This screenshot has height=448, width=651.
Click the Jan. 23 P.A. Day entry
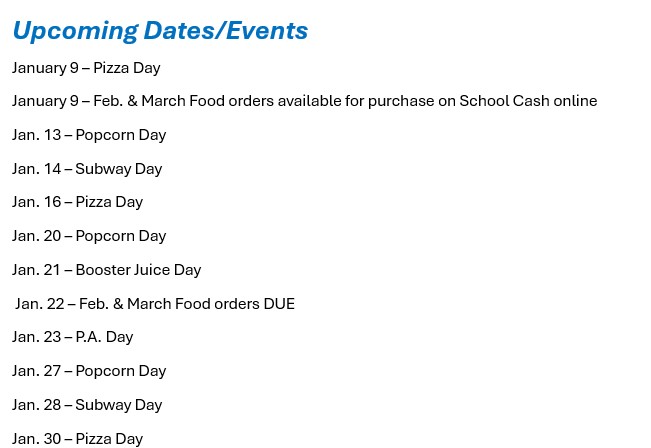(x=72, y=337)
